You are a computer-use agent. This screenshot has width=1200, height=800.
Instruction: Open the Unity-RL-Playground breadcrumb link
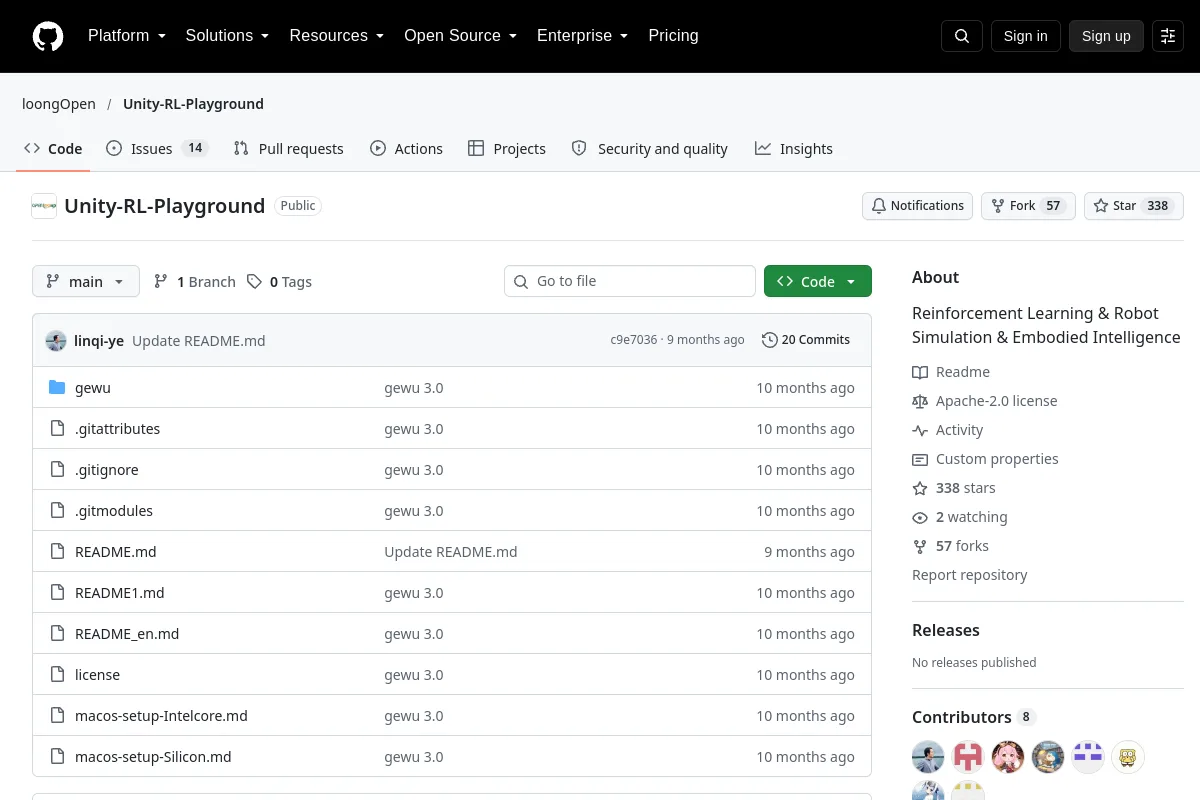pyautogui.click(x=193, y=104)
